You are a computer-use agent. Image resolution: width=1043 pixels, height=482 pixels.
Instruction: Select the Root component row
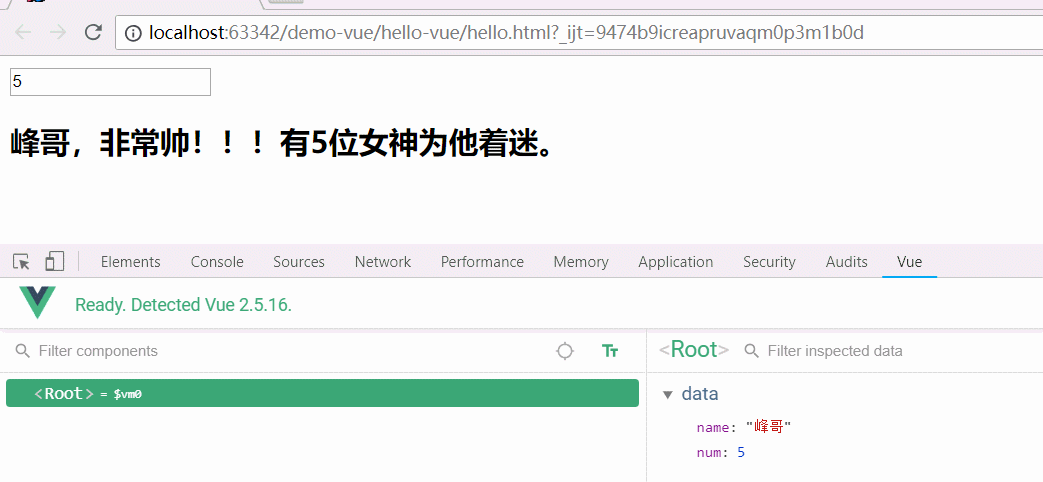[322, 394]
